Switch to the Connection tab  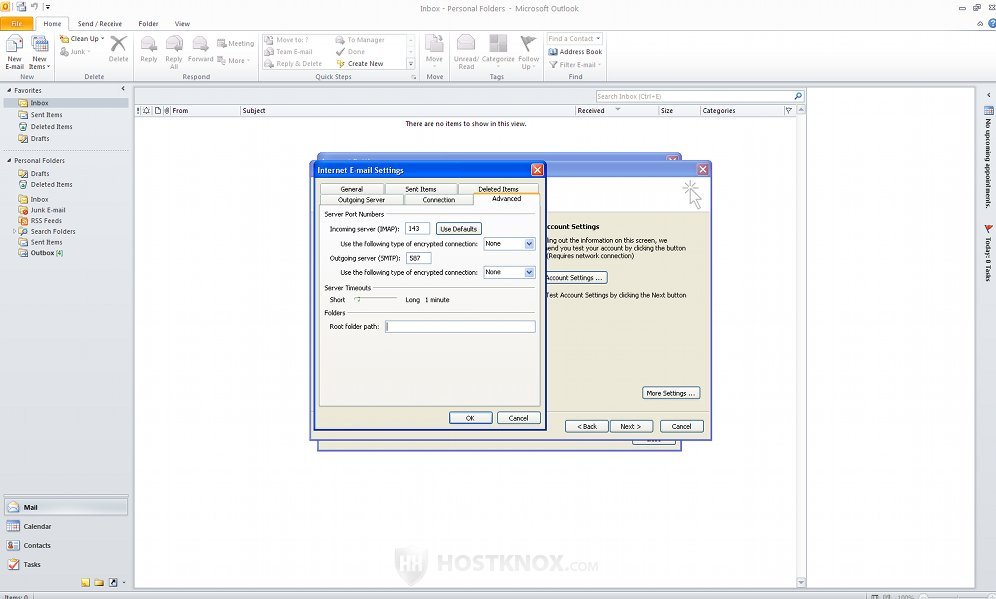point(438,199)
